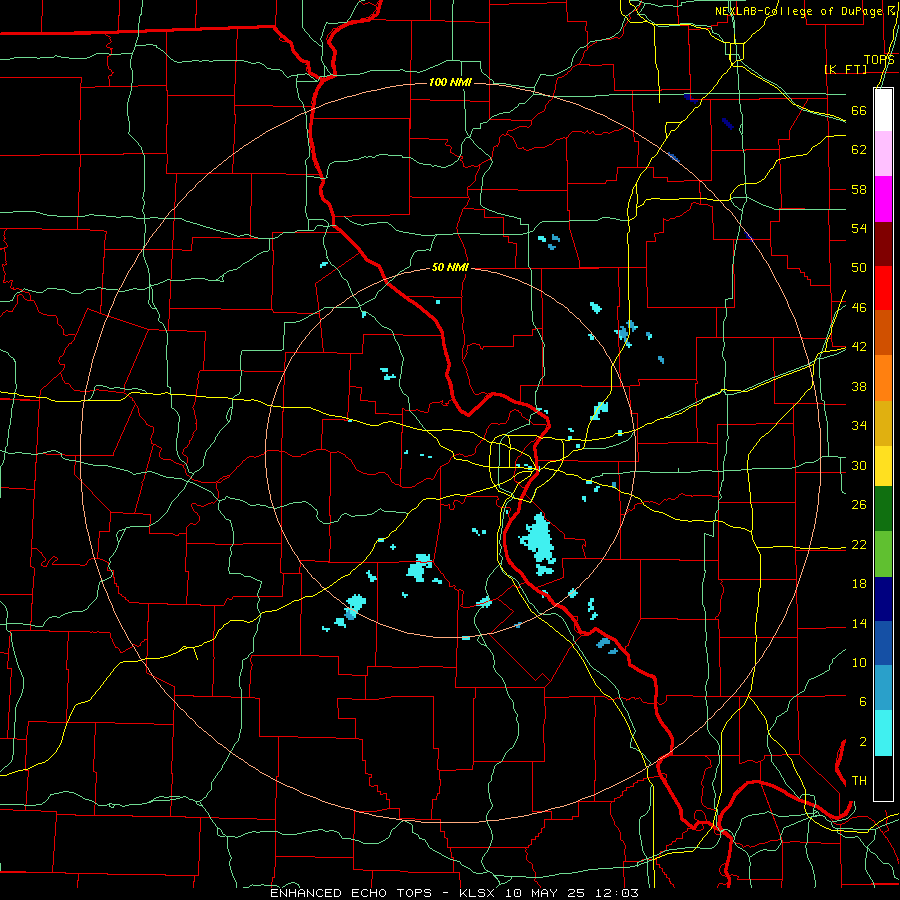Click the '22' legend value
This screenshot has height=900, width=900.
click(x=859, y=544)
